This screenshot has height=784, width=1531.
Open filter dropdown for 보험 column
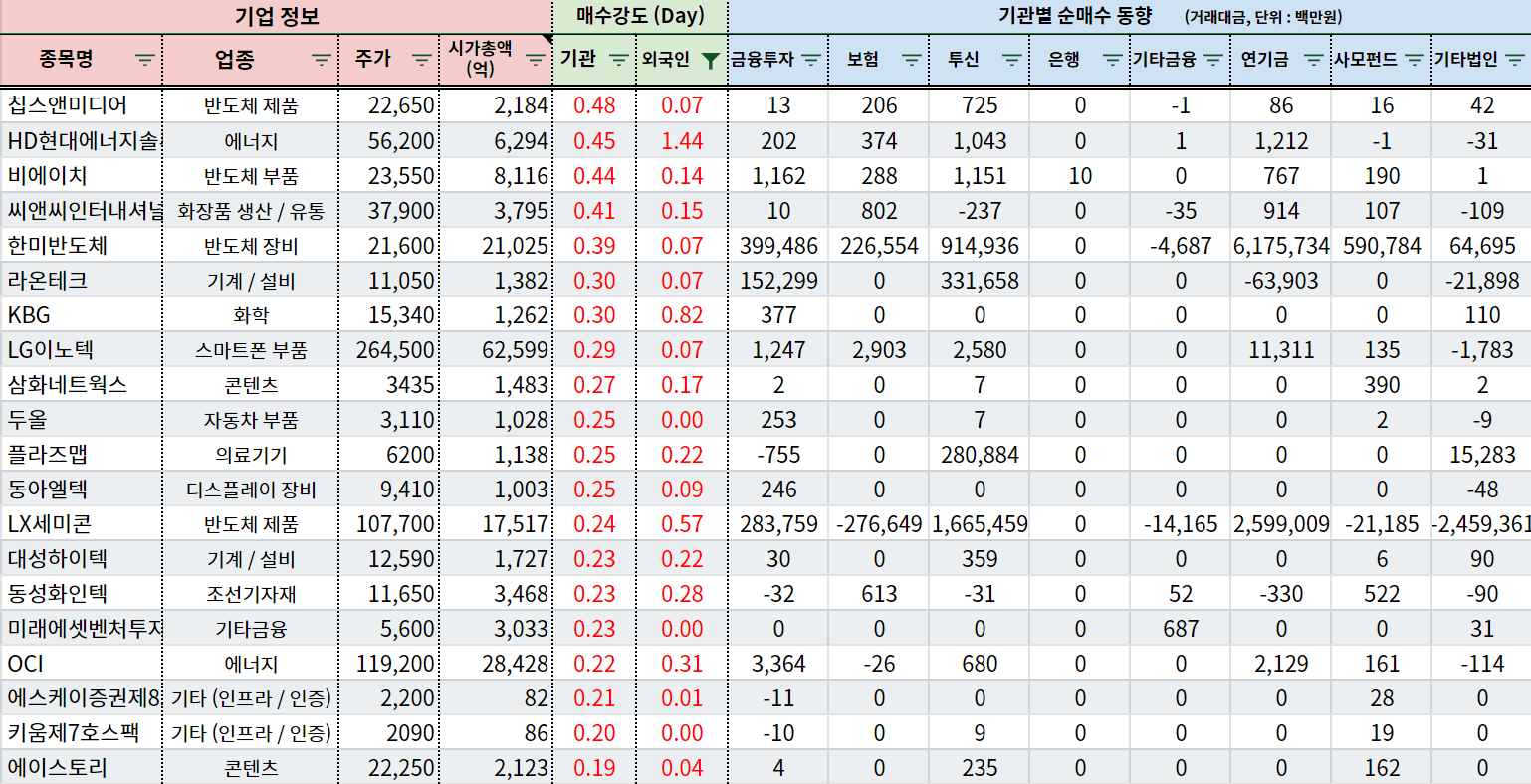pos(911,60)
